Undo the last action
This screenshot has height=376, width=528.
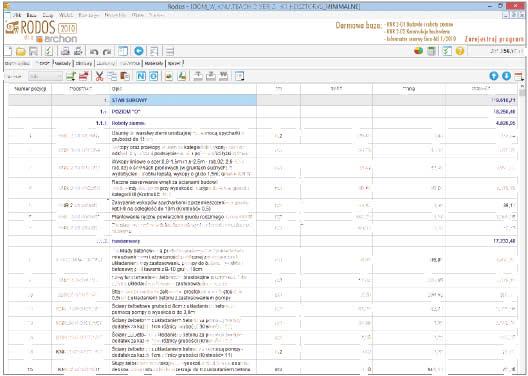tap(94, 52)
